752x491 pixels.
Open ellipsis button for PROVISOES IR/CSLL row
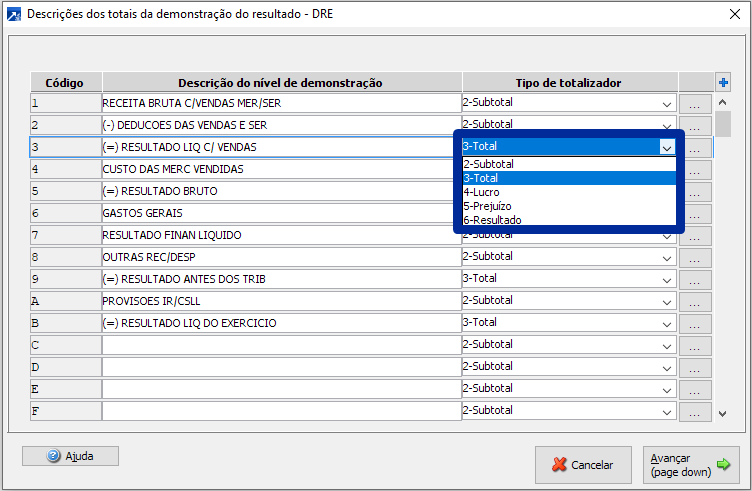tap(695, 301)
